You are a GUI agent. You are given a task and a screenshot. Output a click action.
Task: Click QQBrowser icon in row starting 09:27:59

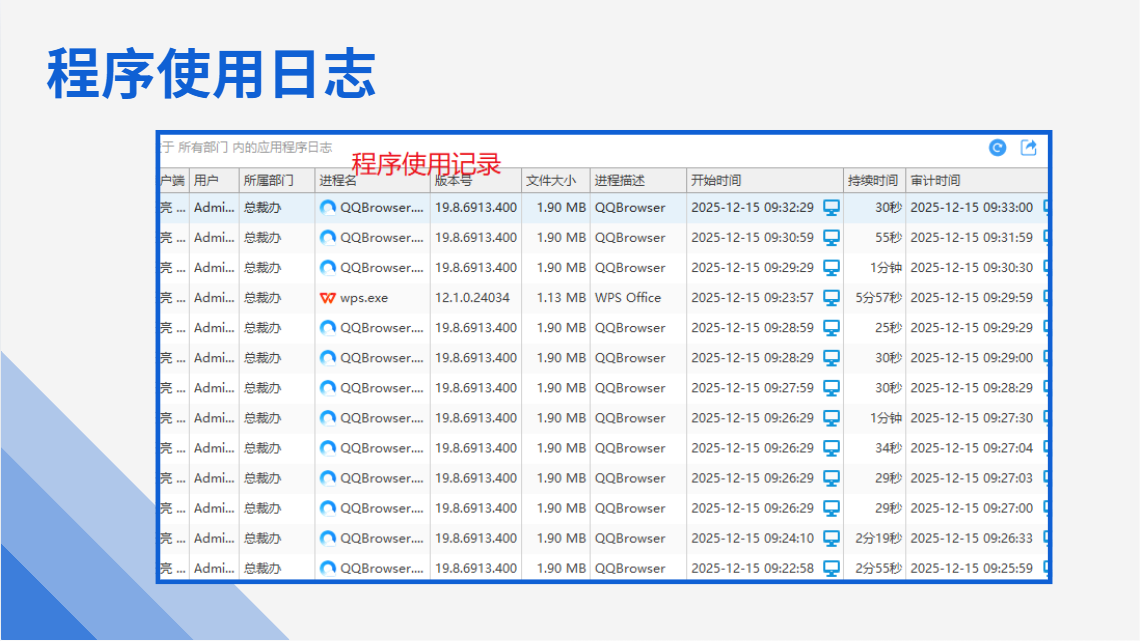328,388
